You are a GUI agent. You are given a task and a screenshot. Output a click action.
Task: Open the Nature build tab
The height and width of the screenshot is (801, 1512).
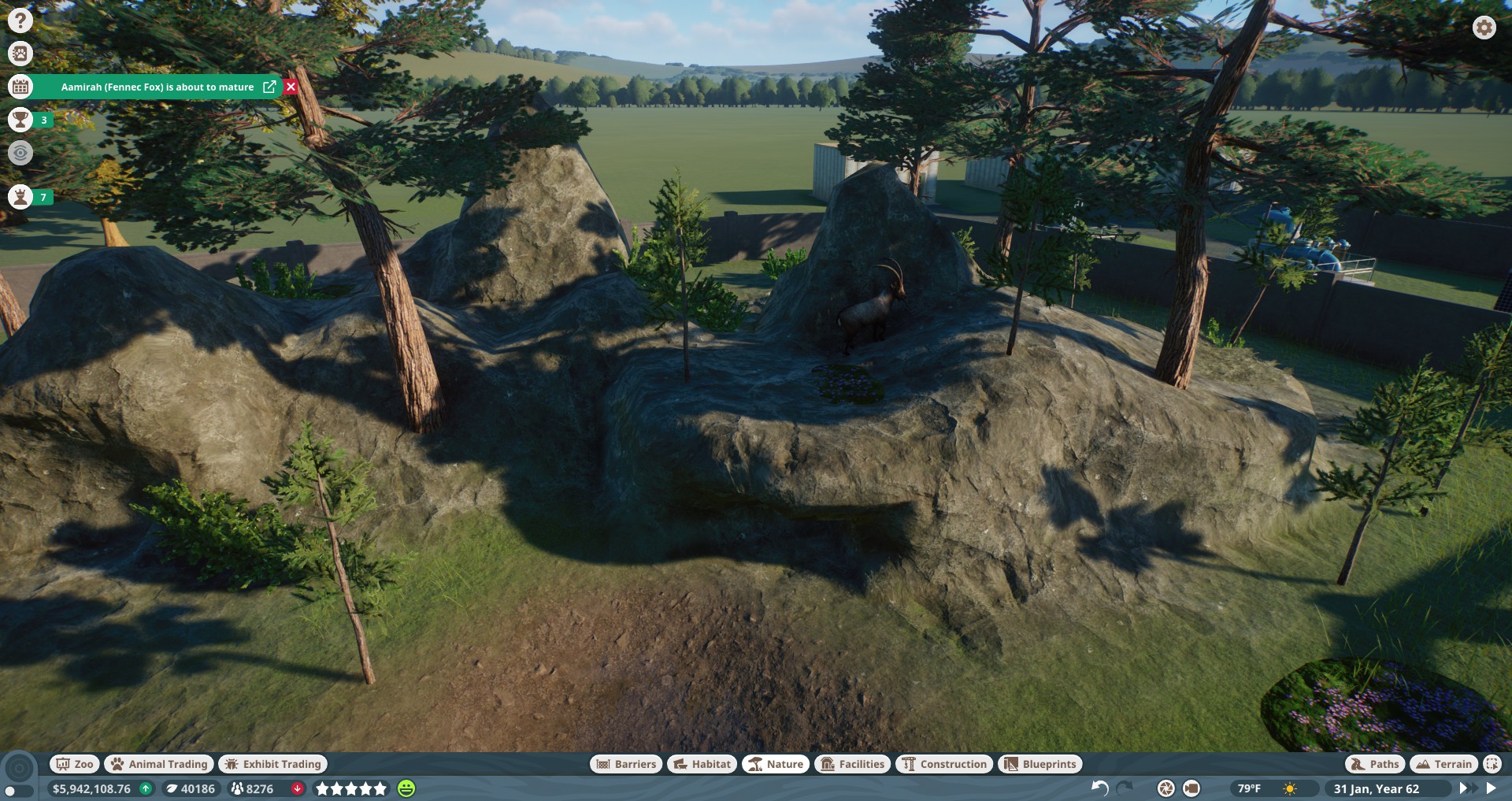(x=776, y=764)
